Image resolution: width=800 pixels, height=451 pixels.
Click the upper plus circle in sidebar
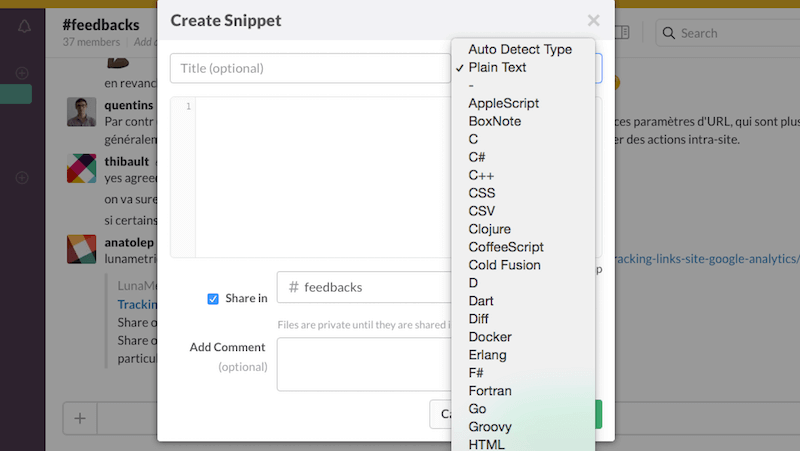tap(22, 73)
